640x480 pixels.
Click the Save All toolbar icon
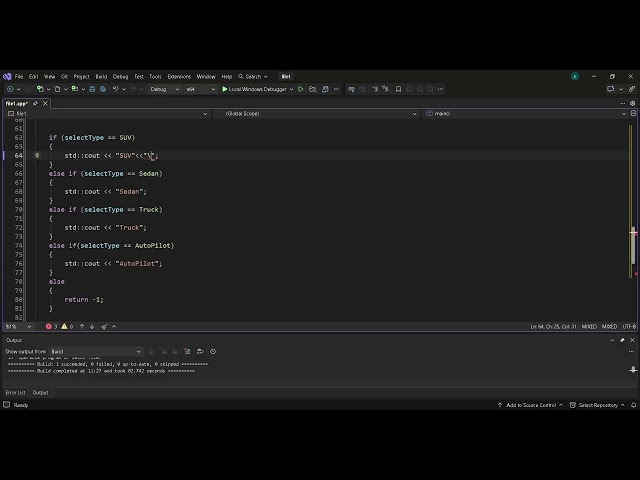[x=103, y=89]
